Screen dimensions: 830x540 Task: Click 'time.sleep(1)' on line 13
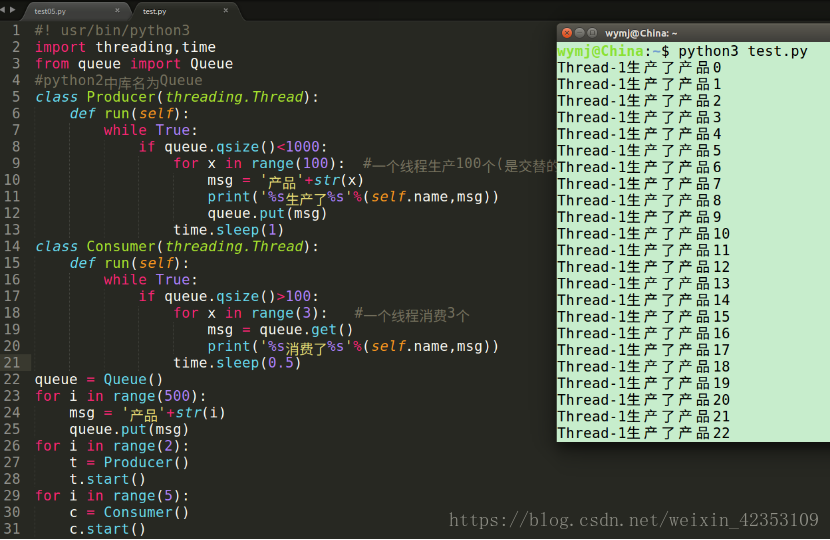(x=229, y=230)
